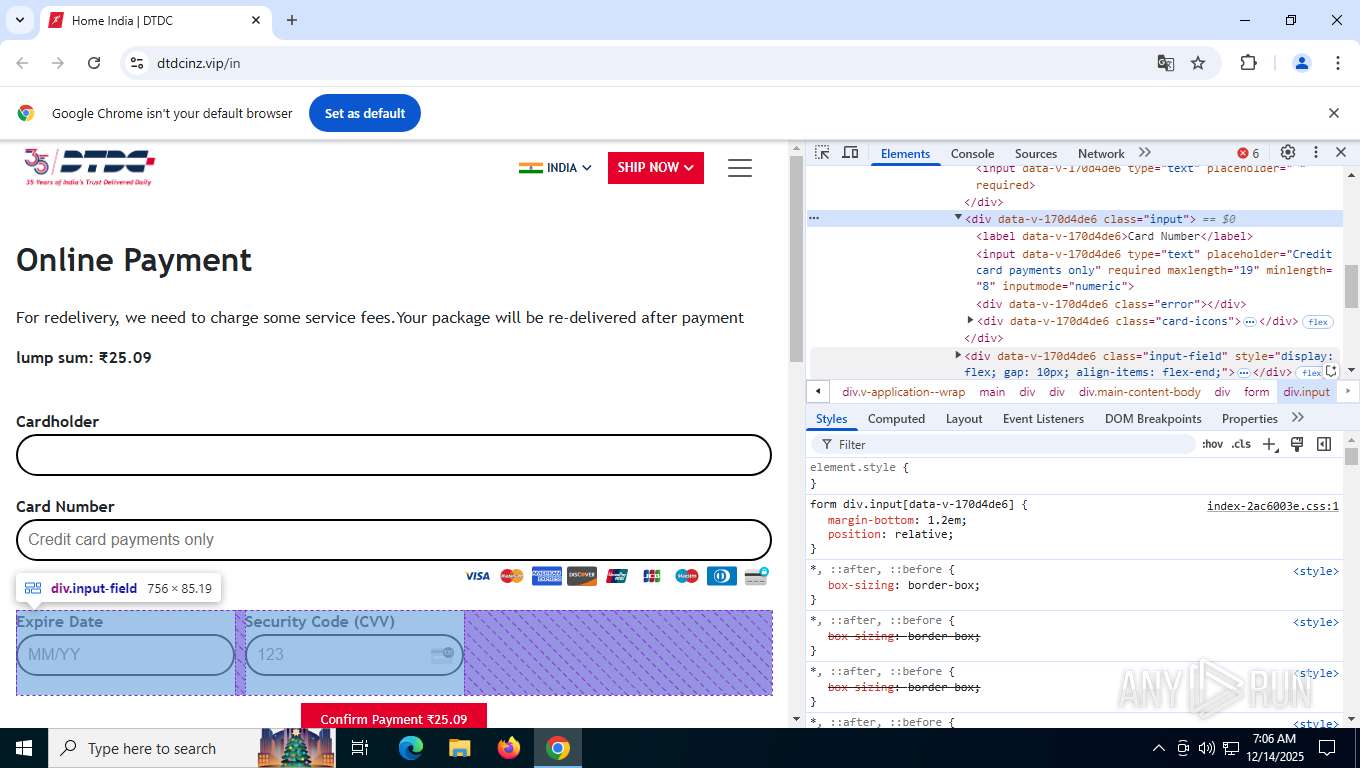Click the translate page icon in address bar
Viewport: 1360px width, 768px height.
click(1166, 63)
